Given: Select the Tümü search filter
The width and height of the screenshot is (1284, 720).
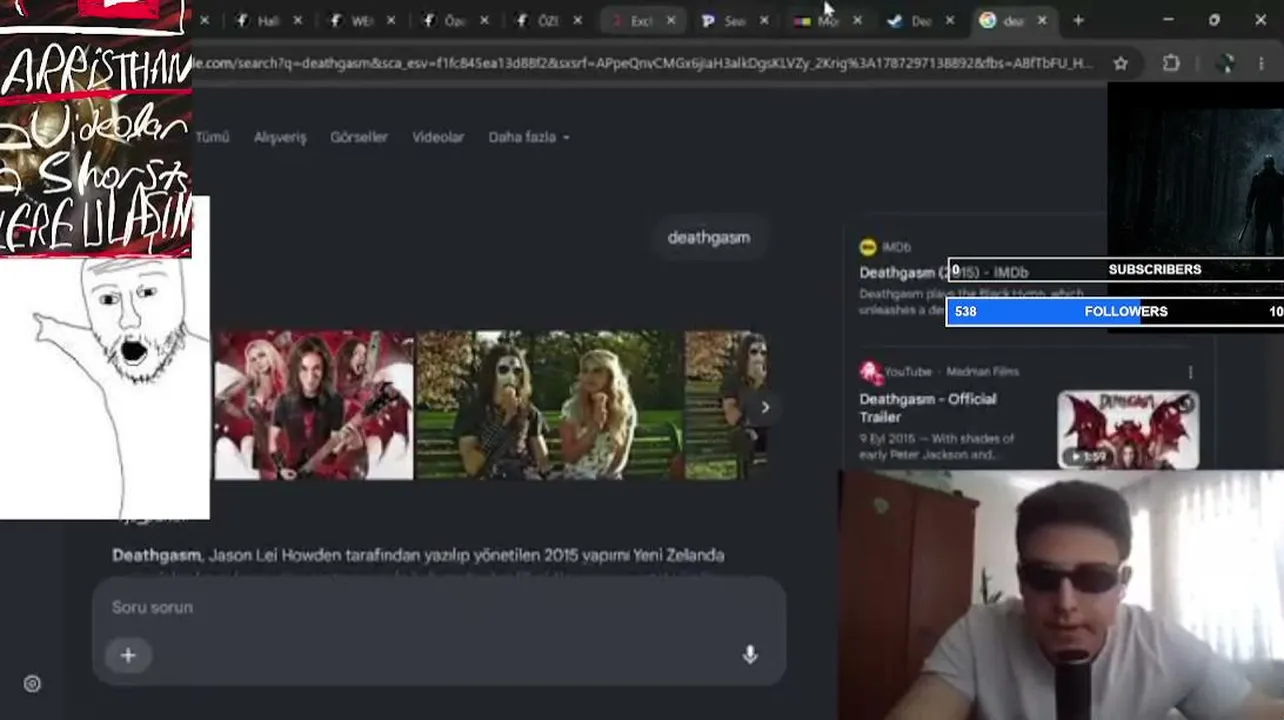Looking at the screenshot, I should click(x=212, y=137).
